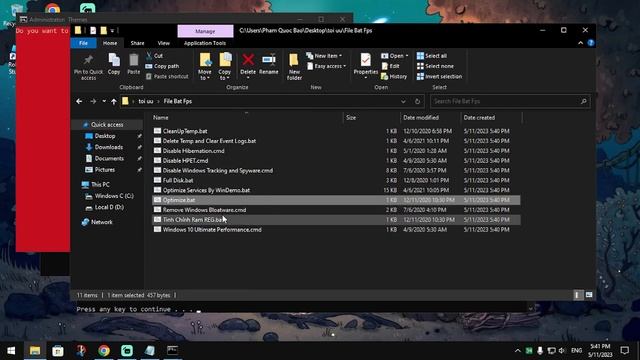Switch to the Home ribbon tab
The width and height of the screenshot is (640, 360).
[x=110, y=43]
